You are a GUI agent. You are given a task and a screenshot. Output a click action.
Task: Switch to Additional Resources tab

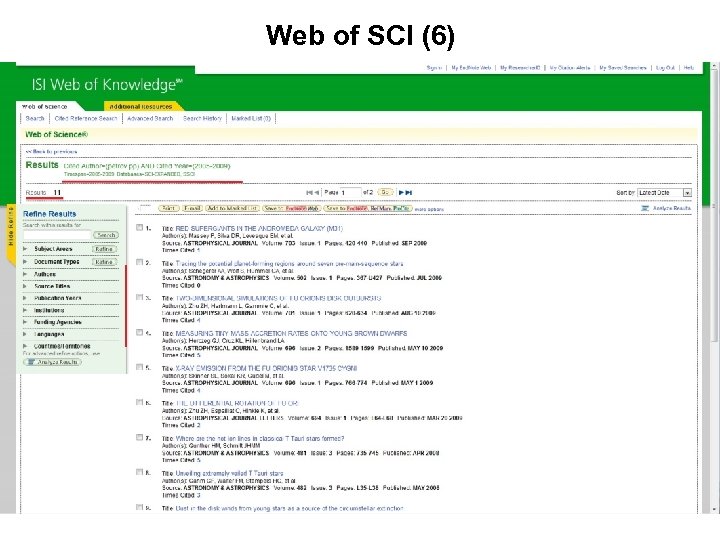141,107
